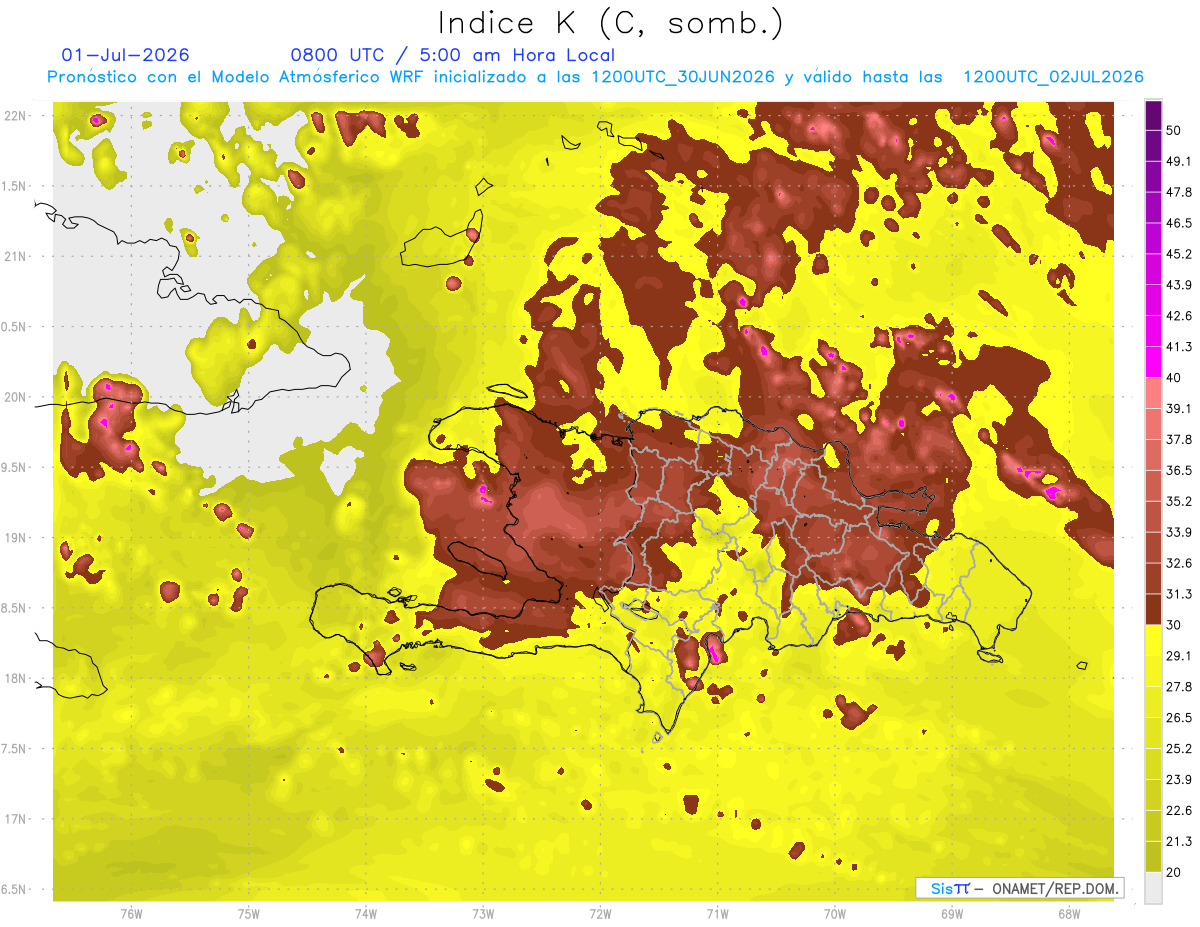Click the salmon swatch between 39.1 and 40
The width and height of the screenshot is (1200, 927).
pos(1153,393)
